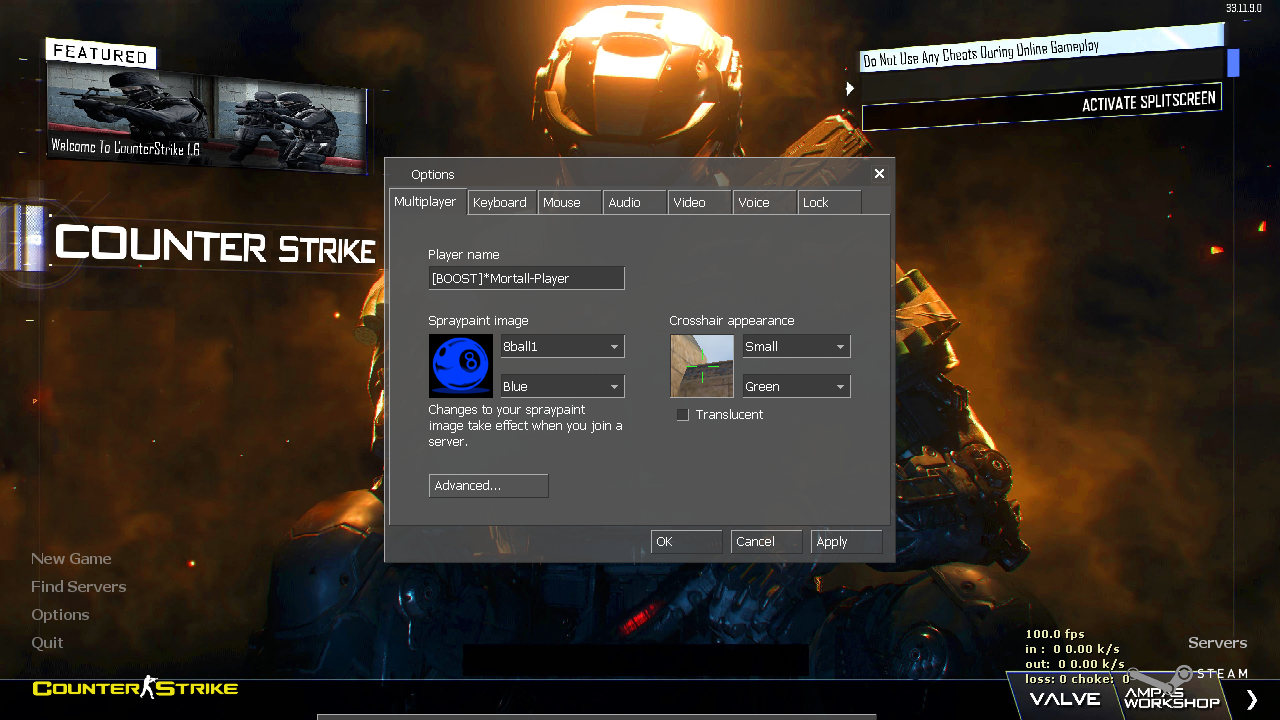Open the Green crosshair color dropdown

click(x=796, y=387)
